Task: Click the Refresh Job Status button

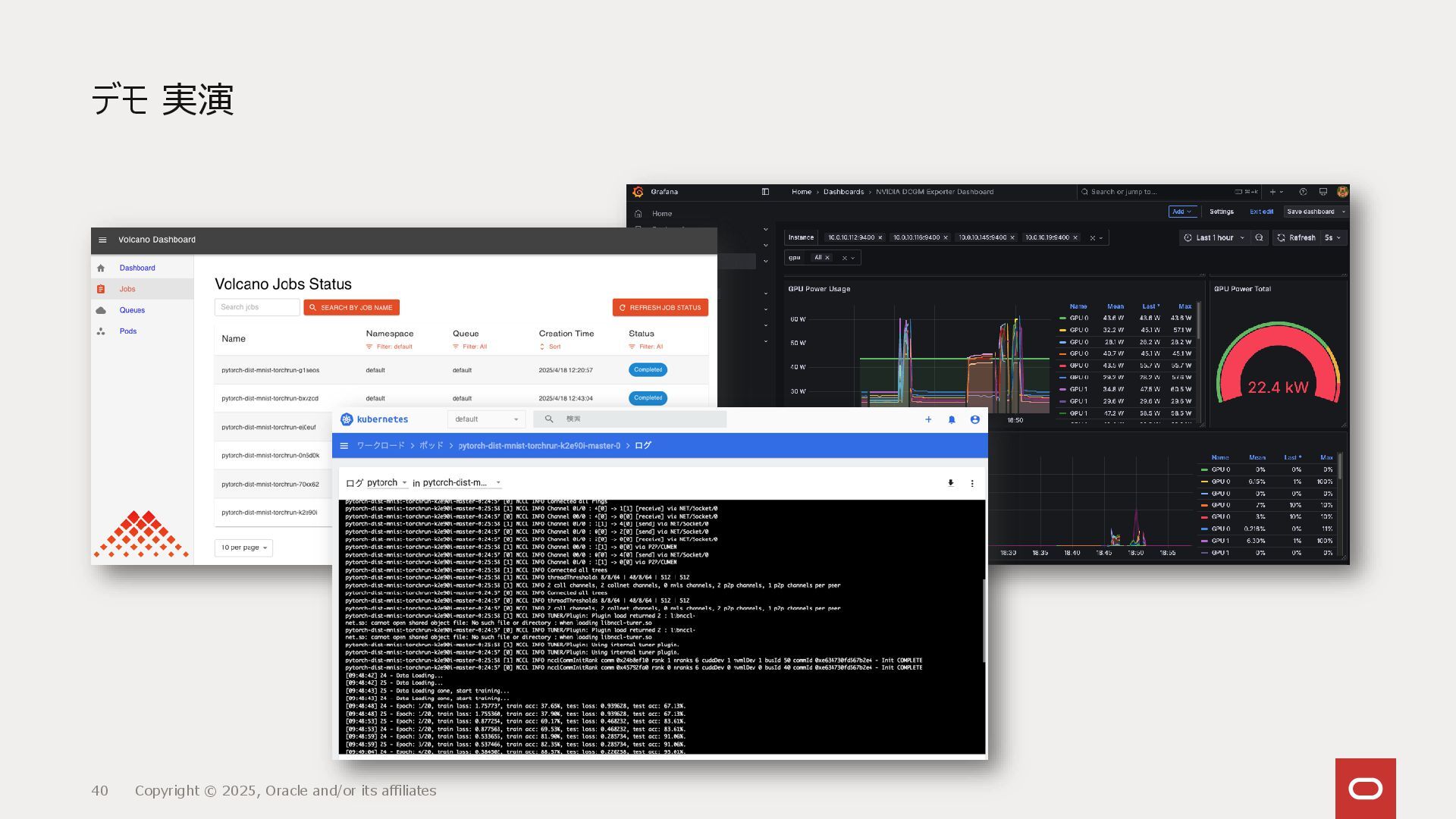Action: [660, 307]
